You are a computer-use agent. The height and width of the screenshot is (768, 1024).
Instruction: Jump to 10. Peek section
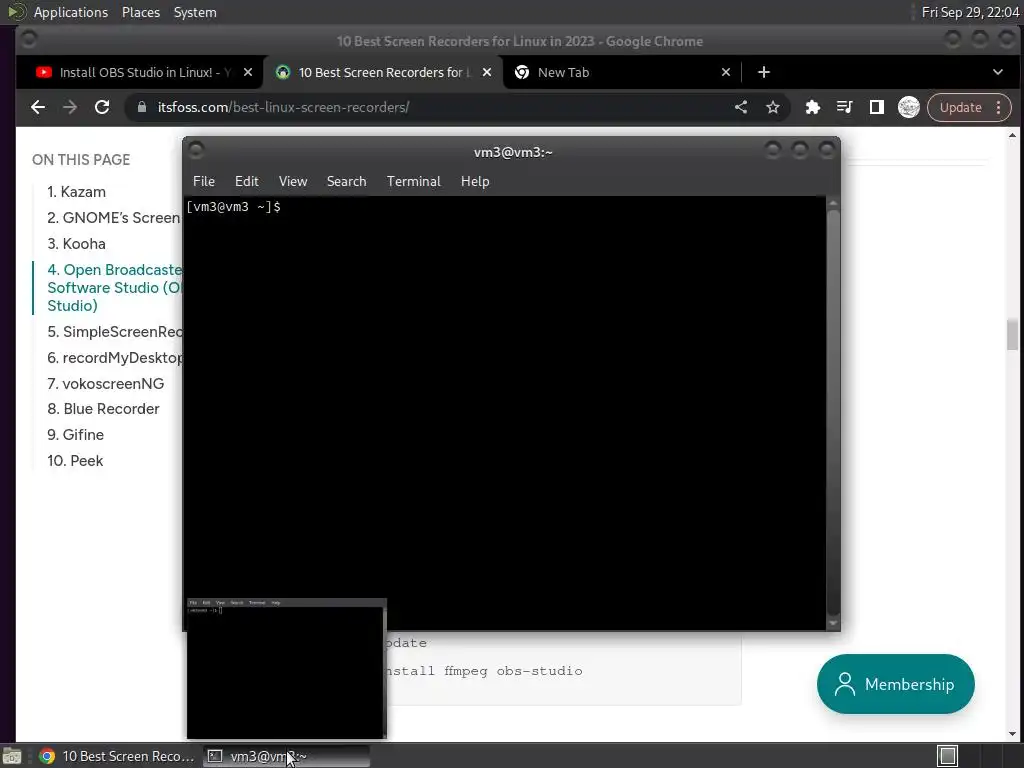(x=75, y=461)
